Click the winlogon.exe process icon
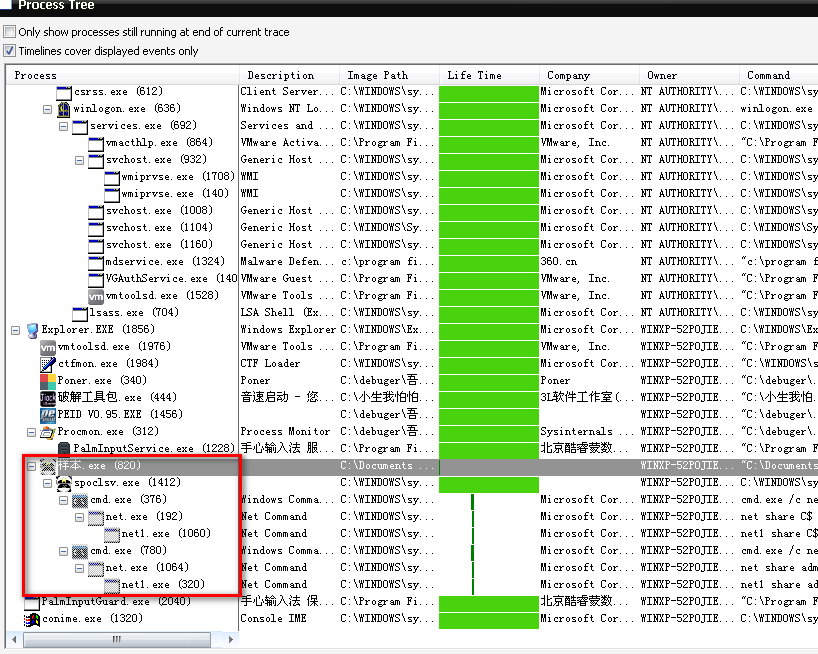818x654 pixels. [x=64, y=109]
